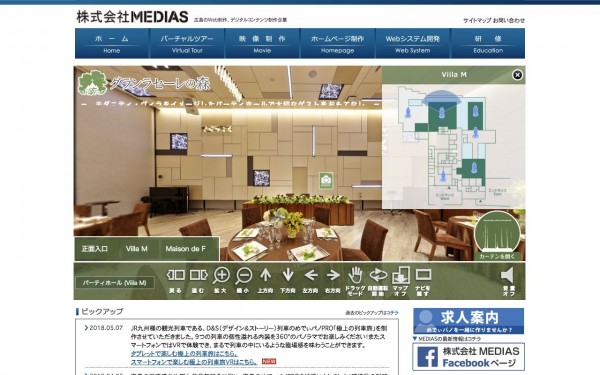The width and height of the screenshot is (600, 375).
Task: Select the 正面入口 scene tab
Action: (95, 249)
